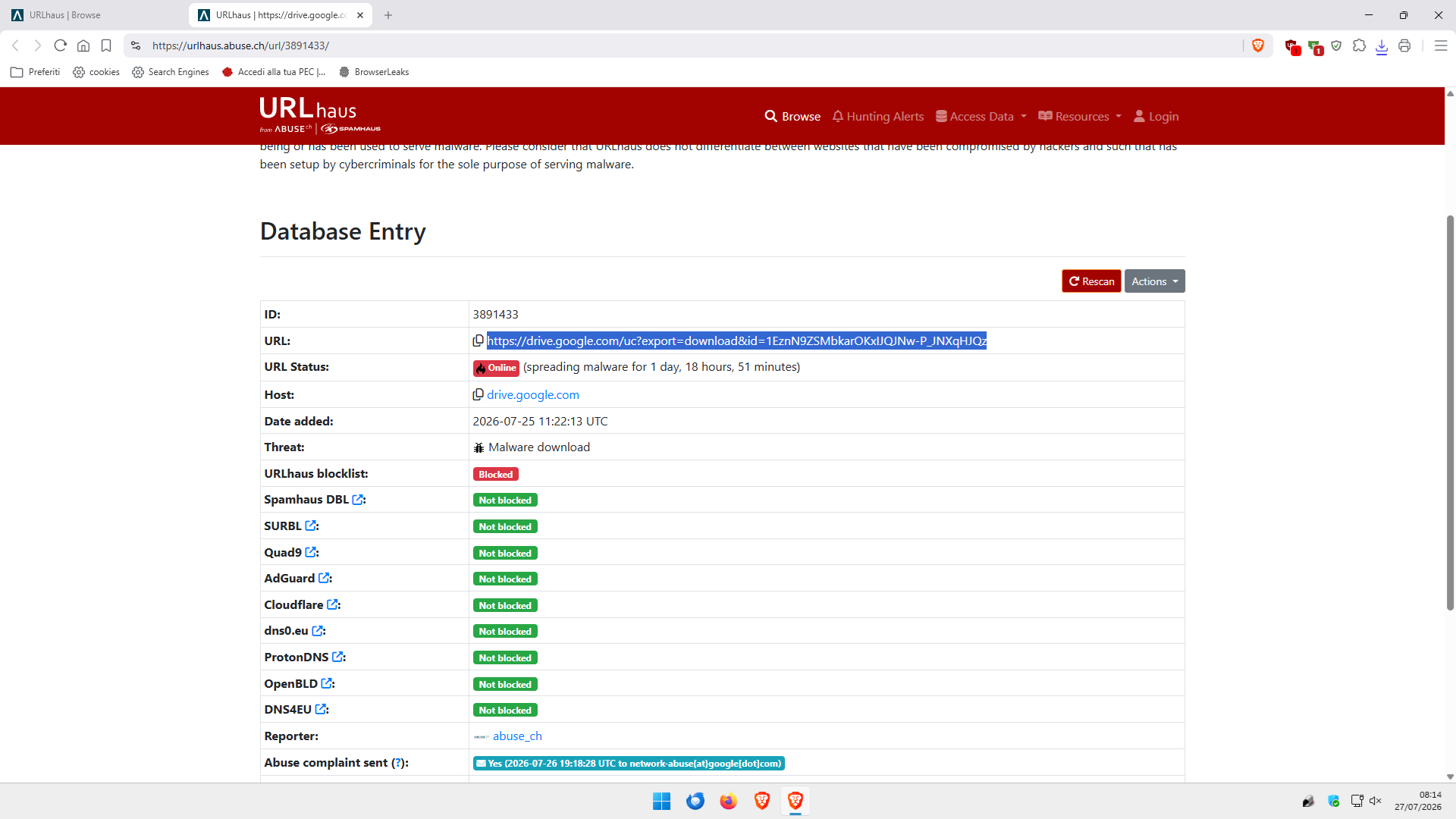Expand the Actions dropdown
The image size is (1456, 819).
click(1154, 281)
